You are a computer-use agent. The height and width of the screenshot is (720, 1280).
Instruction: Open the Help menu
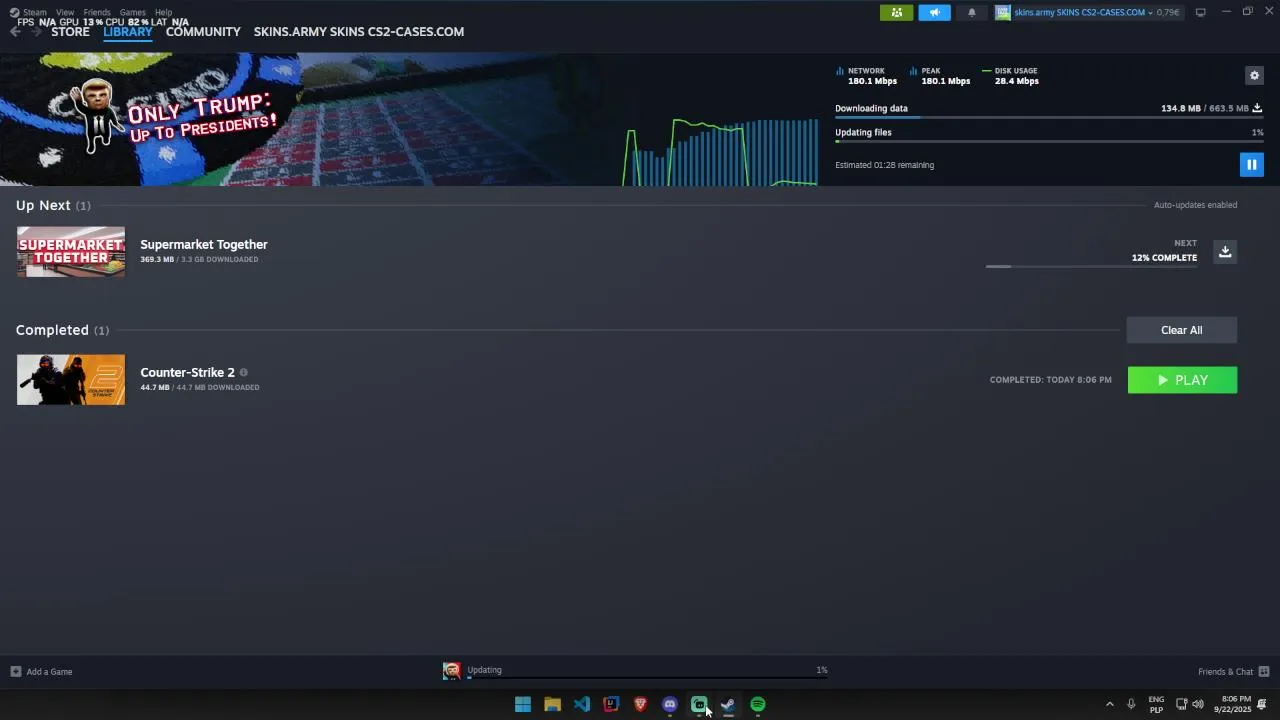tap(163, 12)
